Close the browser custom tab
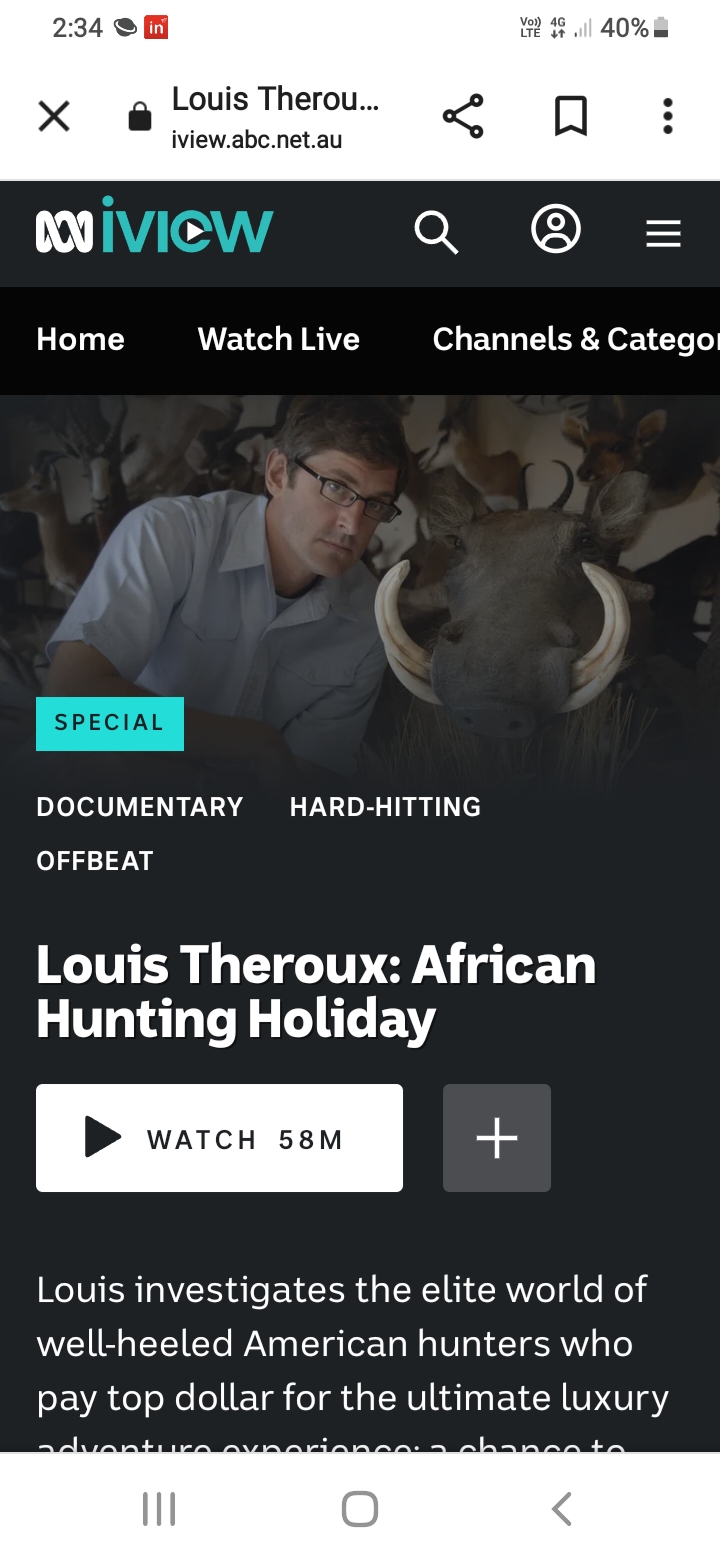This screenshot has width=720, height=1560. coord(54,117)
